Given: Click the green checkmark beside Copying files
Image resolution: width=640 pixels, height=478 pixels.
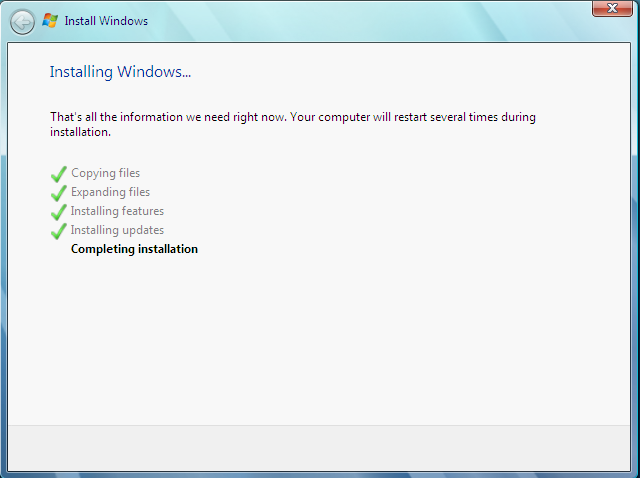Looking at the screenshot, I should point(59,174).
